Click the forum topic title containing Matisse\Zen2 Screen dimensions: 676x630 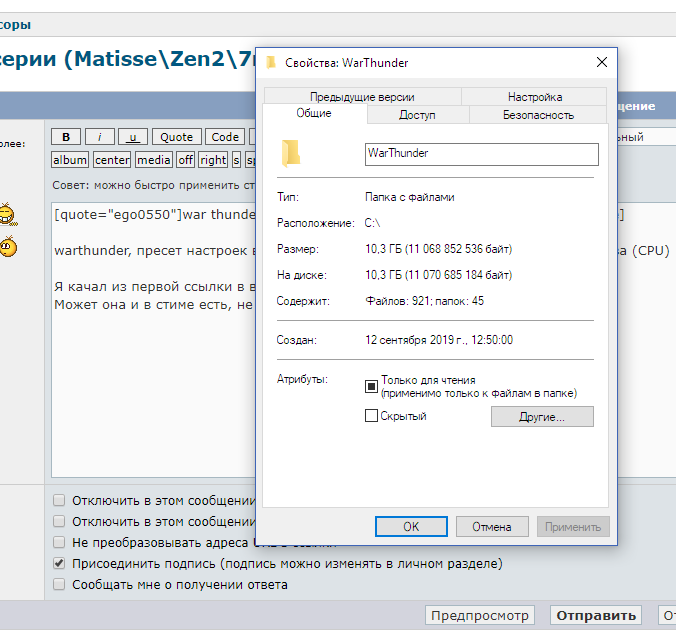pyautogui.click(x=128, y=59)
